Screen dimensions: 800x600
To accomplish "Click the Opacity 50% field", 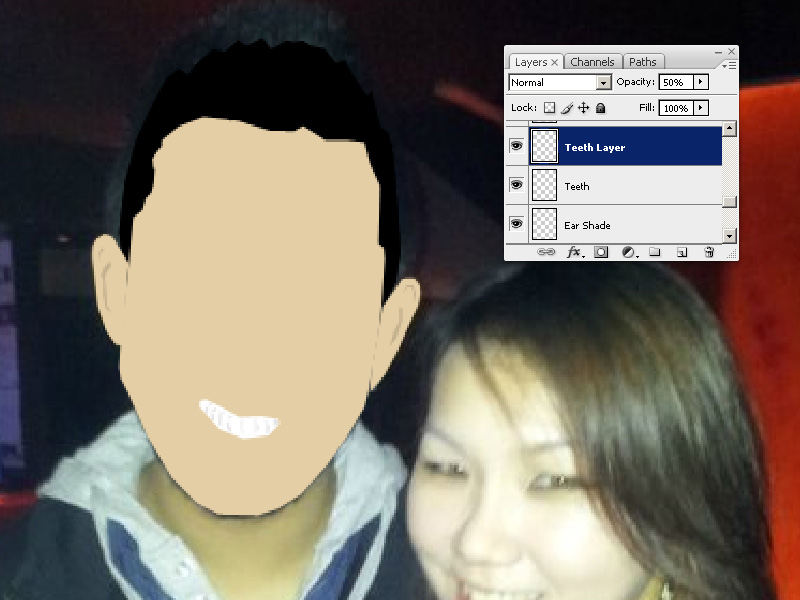I will (x=676, y=82).
